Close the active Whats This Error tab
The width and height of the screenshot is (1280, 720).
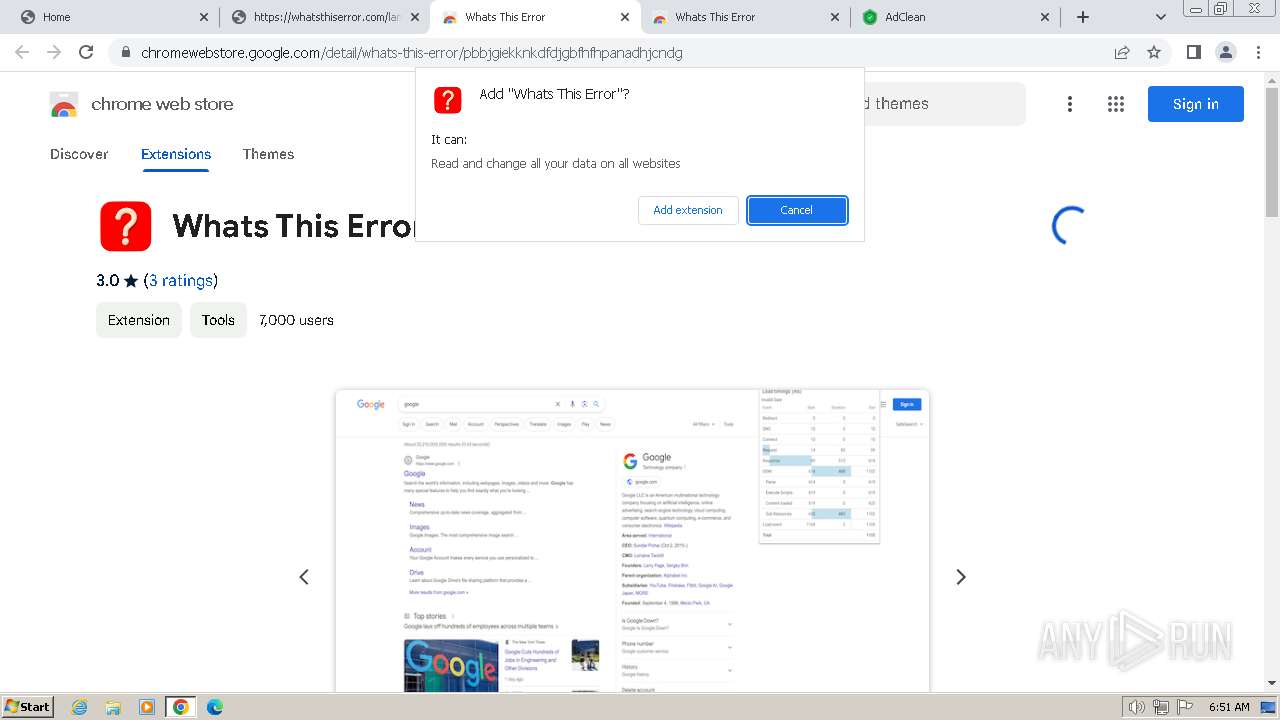pyautogui.click(x=625, y=17)
